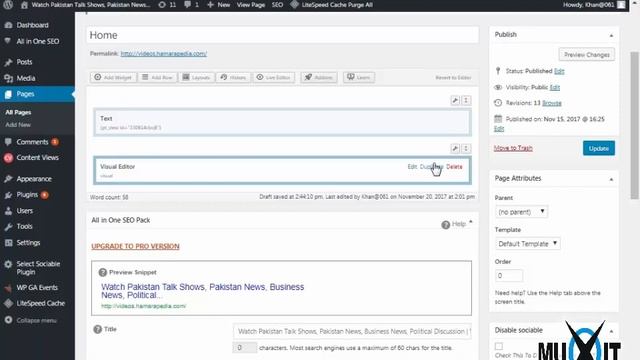Open Layouts in page builder toolbar
Image resolution: width=640 pixels, height=360 pixels.
[196, 77]
